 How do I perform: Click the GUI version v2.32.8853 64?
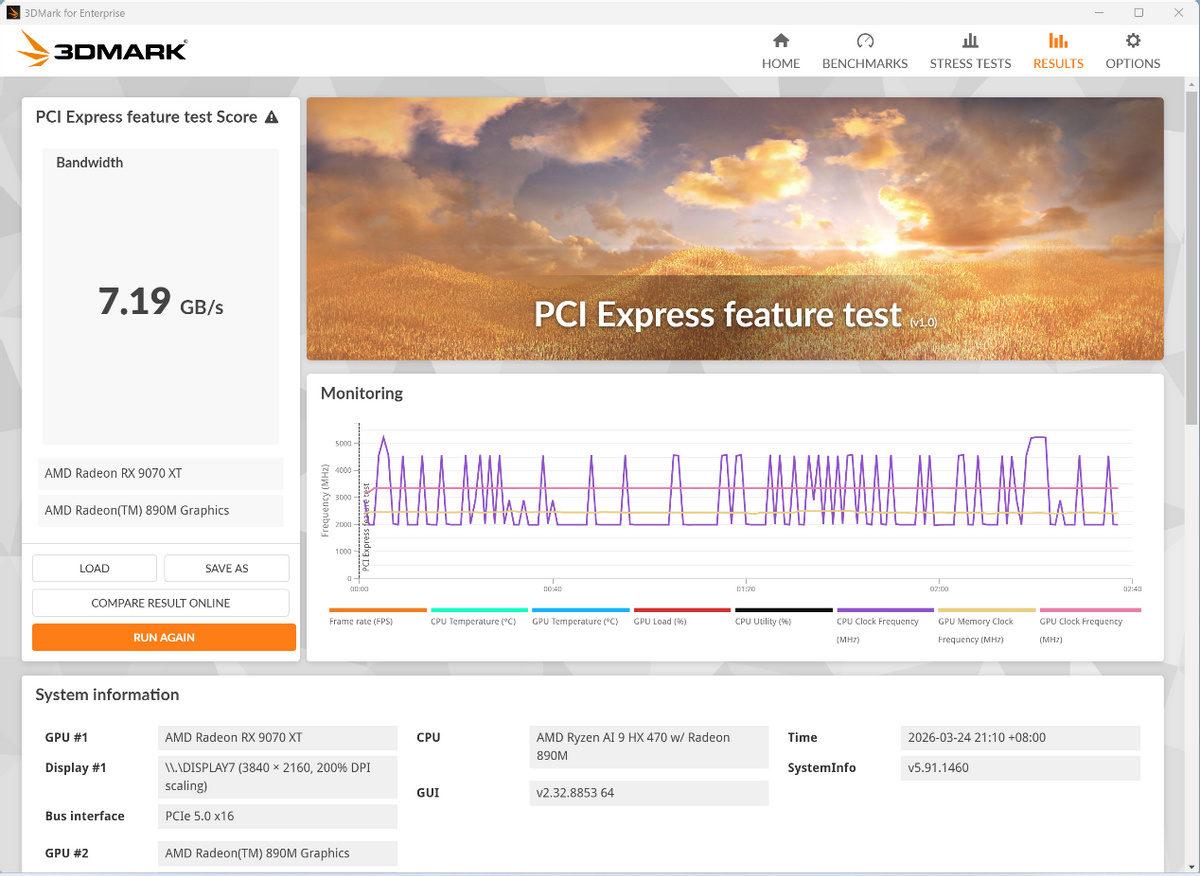click(649, 793)
